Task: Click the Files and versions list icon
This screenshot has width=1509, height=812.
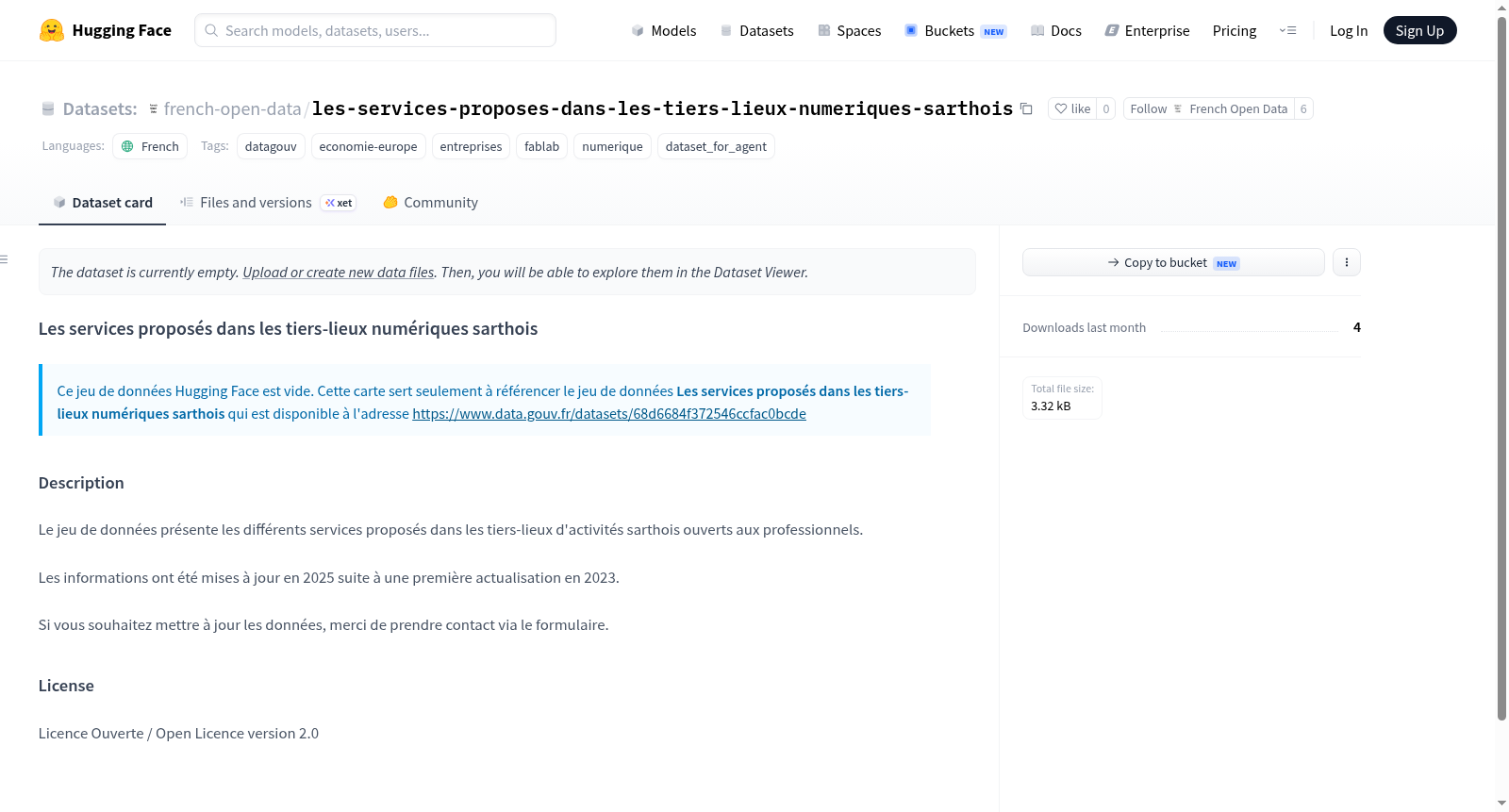Action: coord(187,202)
